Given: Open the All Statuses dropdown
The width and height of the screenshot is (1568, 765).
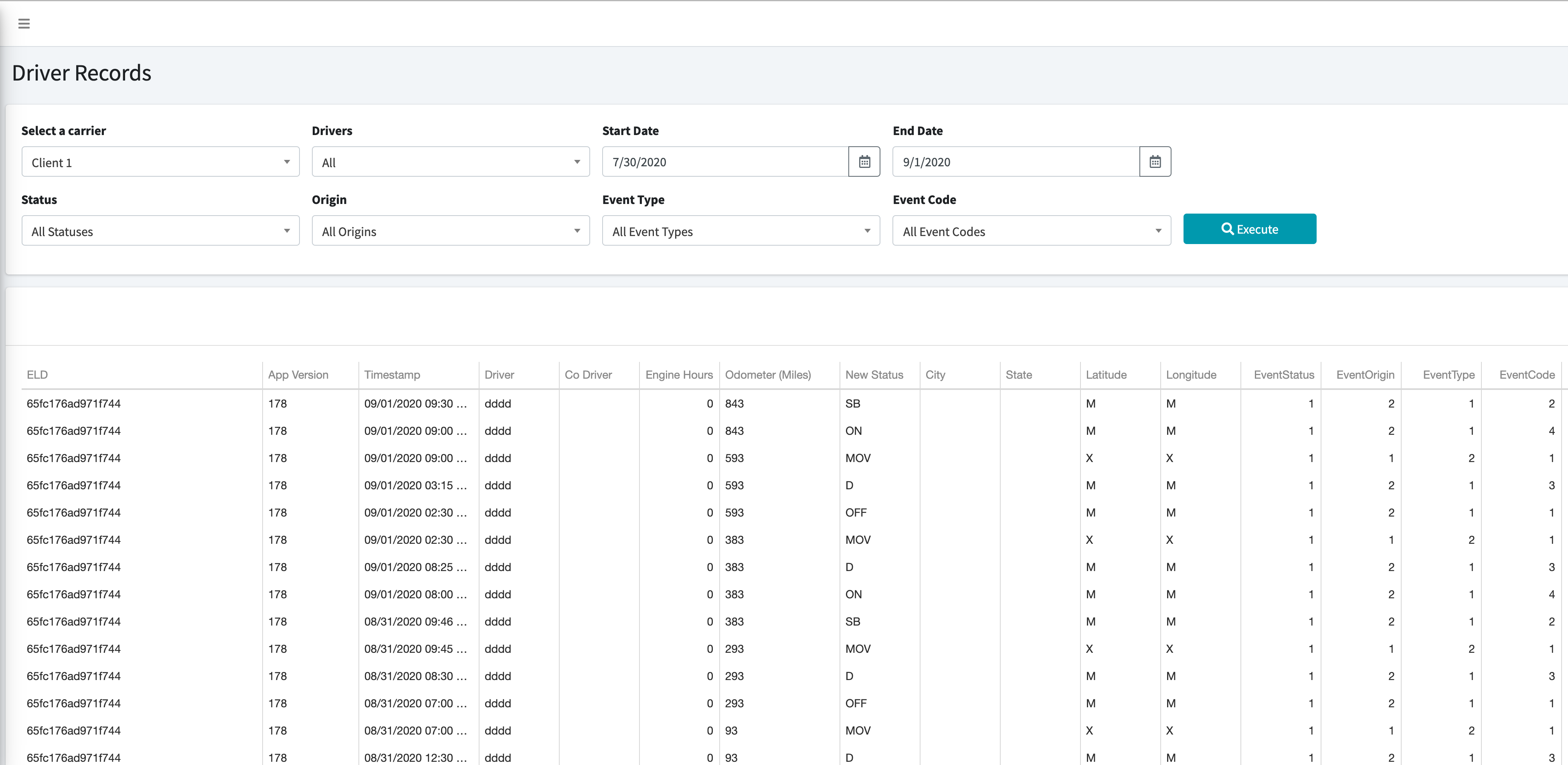Looking at the screenshot, I should pyautogui.click(x=161, y=231).
